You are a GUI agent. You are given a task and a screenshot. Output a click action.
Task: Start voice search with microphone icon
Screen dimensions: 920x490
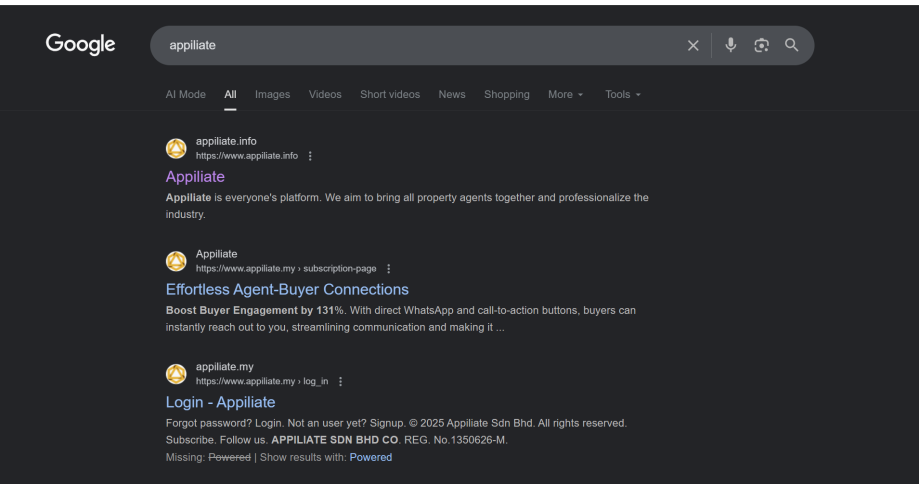pos(731,45)
